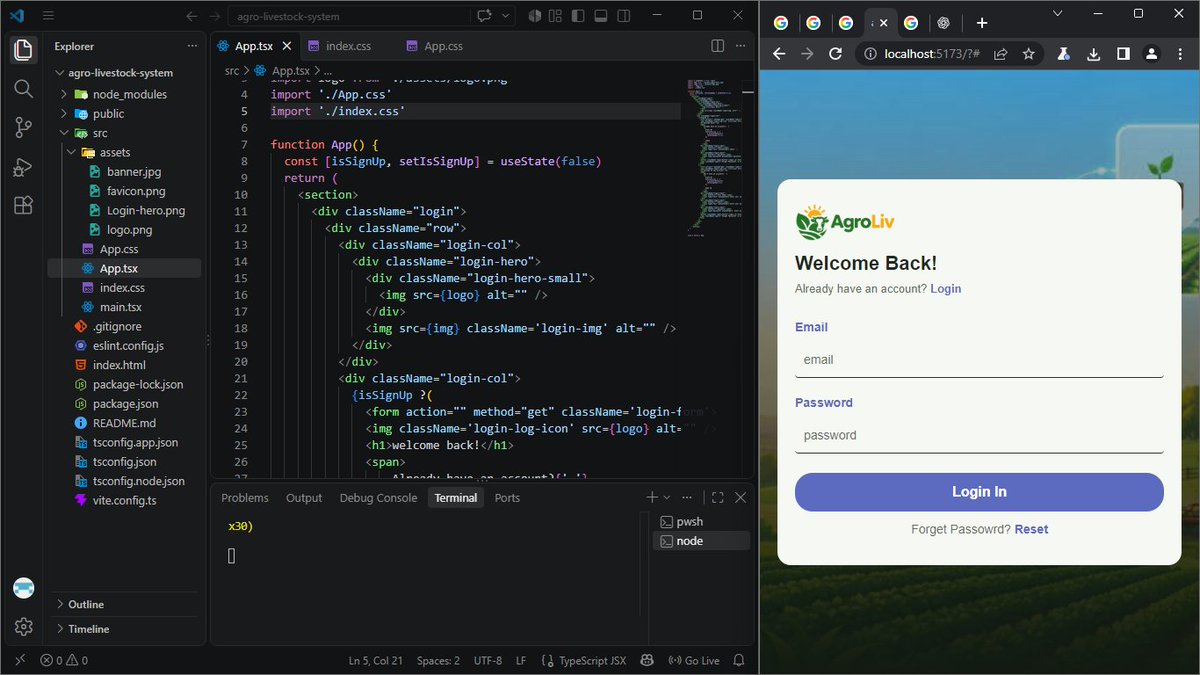This screenshot has width=1200, height=675.
Task: Open the notifications bell in status bar
Action: [x=739, y=661]
